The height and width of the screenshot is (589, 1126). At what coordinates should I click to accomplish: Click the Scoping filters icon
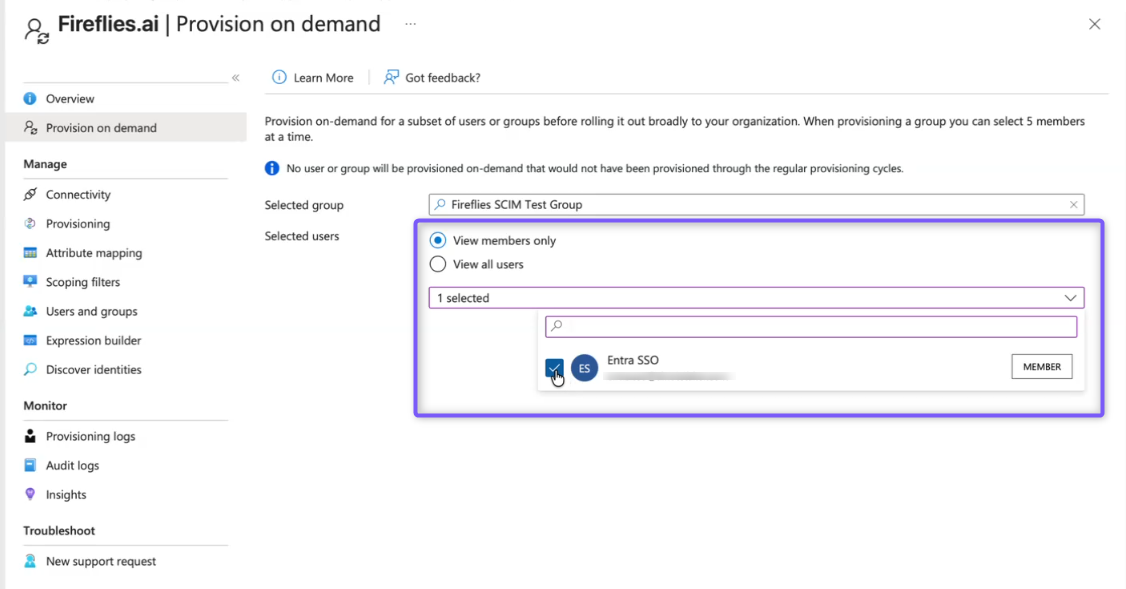click(29, 282)
